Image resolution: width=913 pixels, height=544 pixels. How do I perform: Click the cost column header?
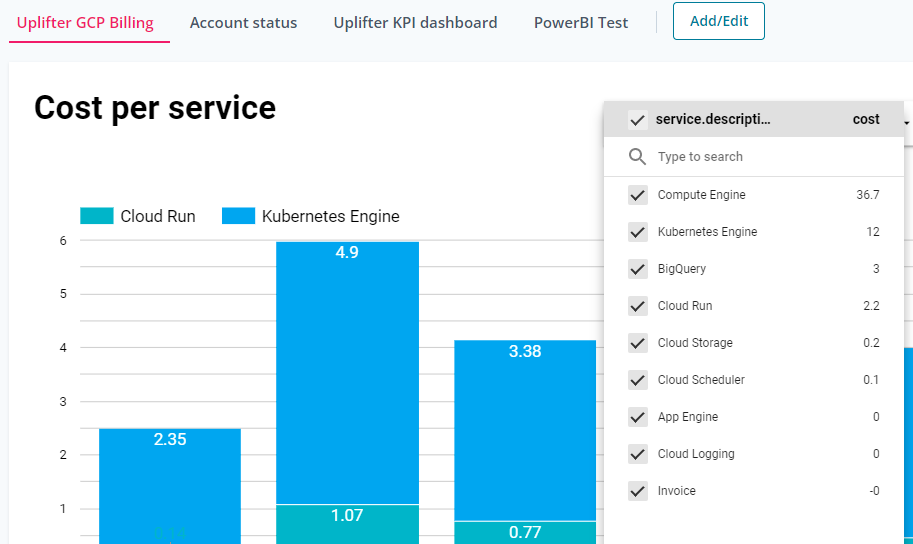(866, 119)
